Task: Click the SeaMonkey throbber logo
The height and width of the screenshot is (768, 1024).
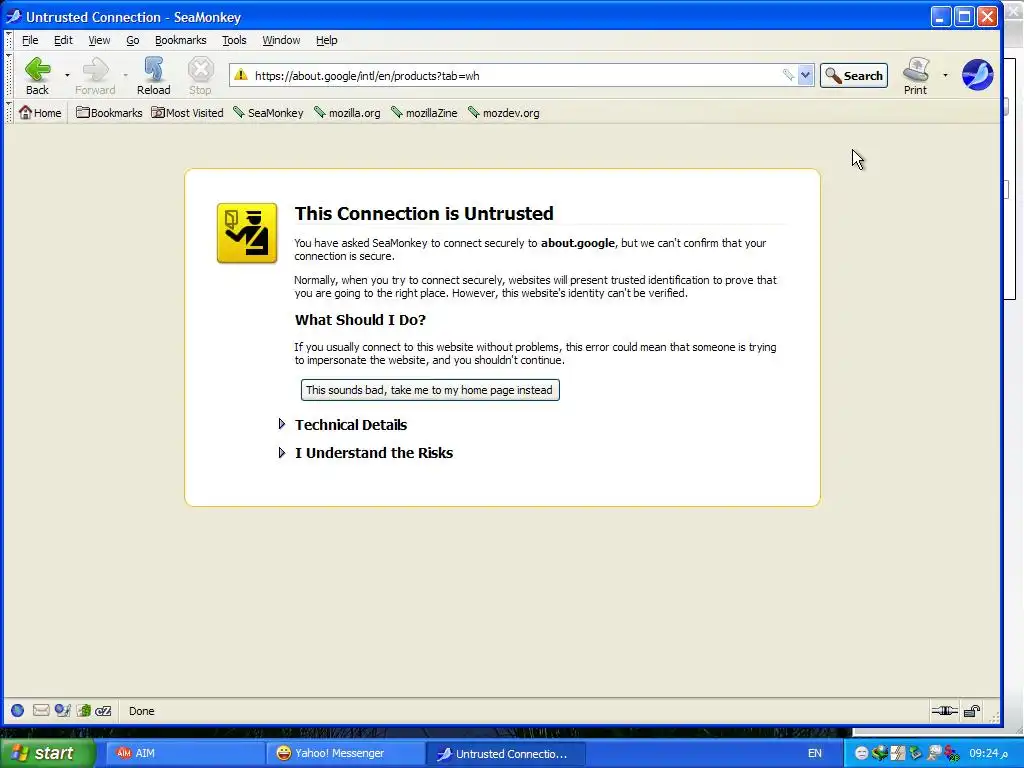Action: (978, 74)
